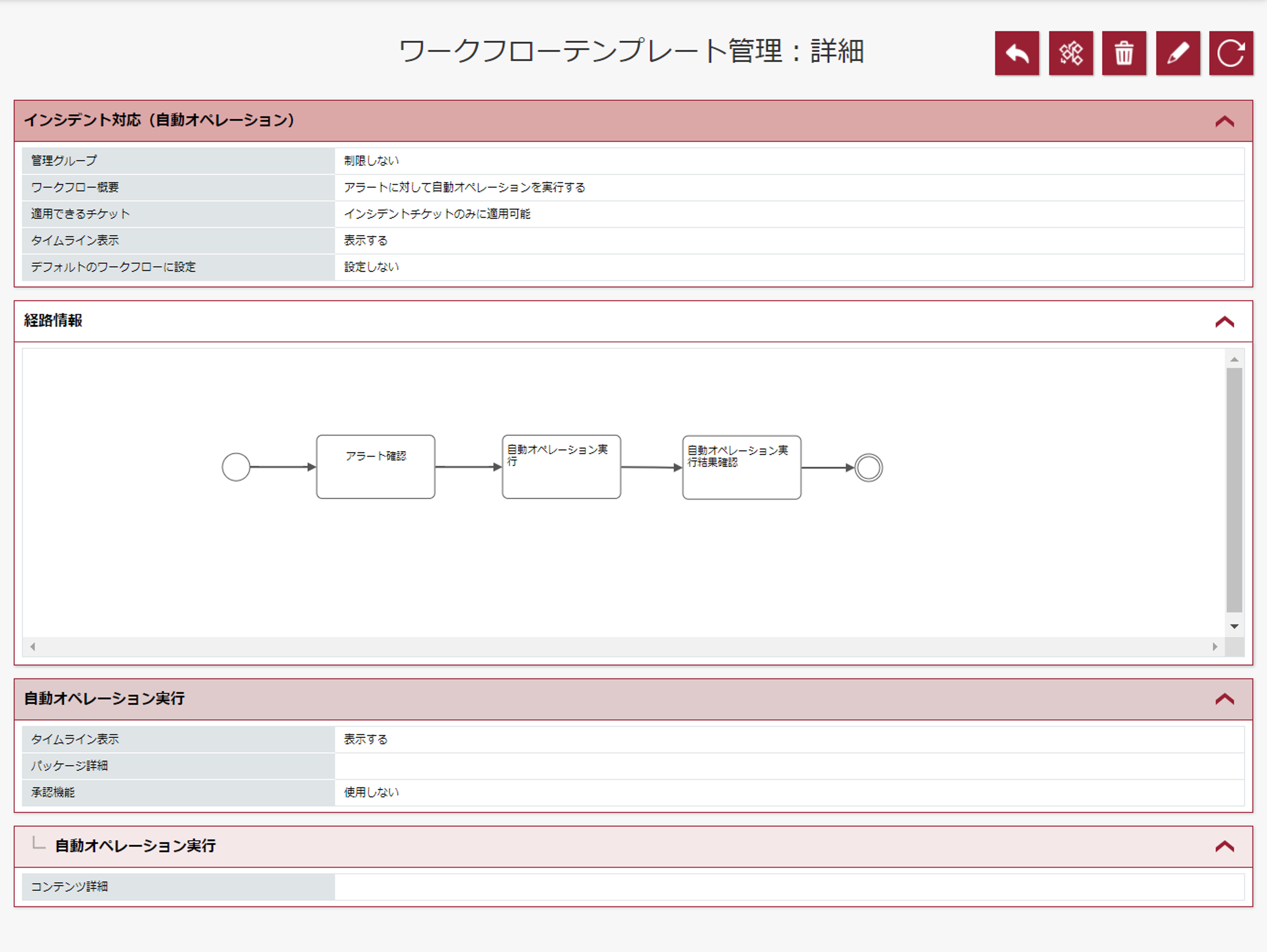Select the 自動オペレーション実行 task node
The width and height of the screenshot is (1267, 952).
tap(561, 467)
